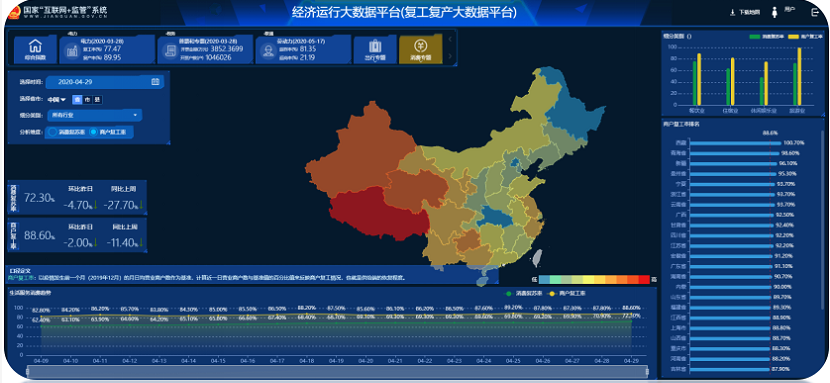The width and height of the screenshot is (830, 383).
Task: Select the 商户复工率 radio button
Action: click(x=94, y=132)
